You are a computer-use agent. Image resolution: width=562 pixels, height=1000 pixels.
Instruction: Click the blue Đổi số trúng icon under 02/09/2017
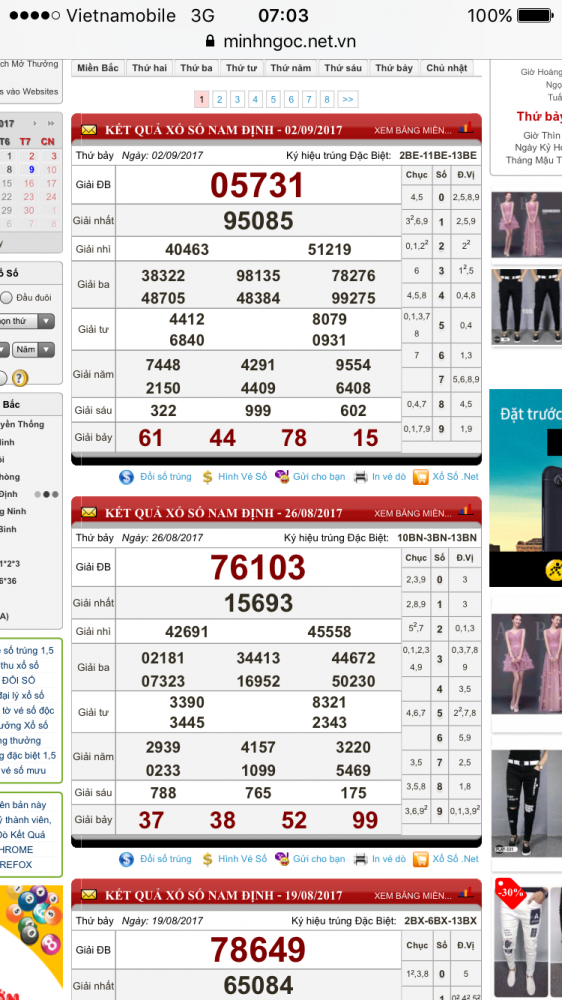tap(126, 476)
